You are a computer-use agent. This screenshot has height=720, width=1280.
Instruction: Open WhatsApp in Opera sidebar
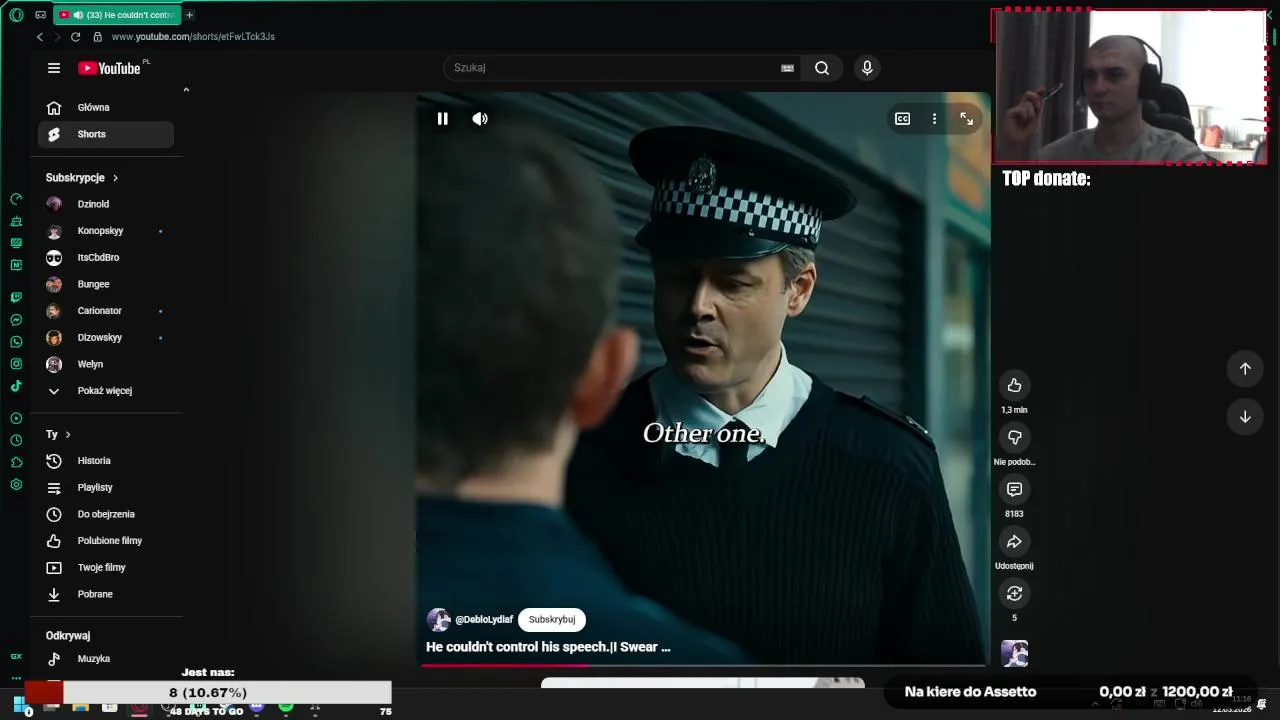(x=16, y=342)
